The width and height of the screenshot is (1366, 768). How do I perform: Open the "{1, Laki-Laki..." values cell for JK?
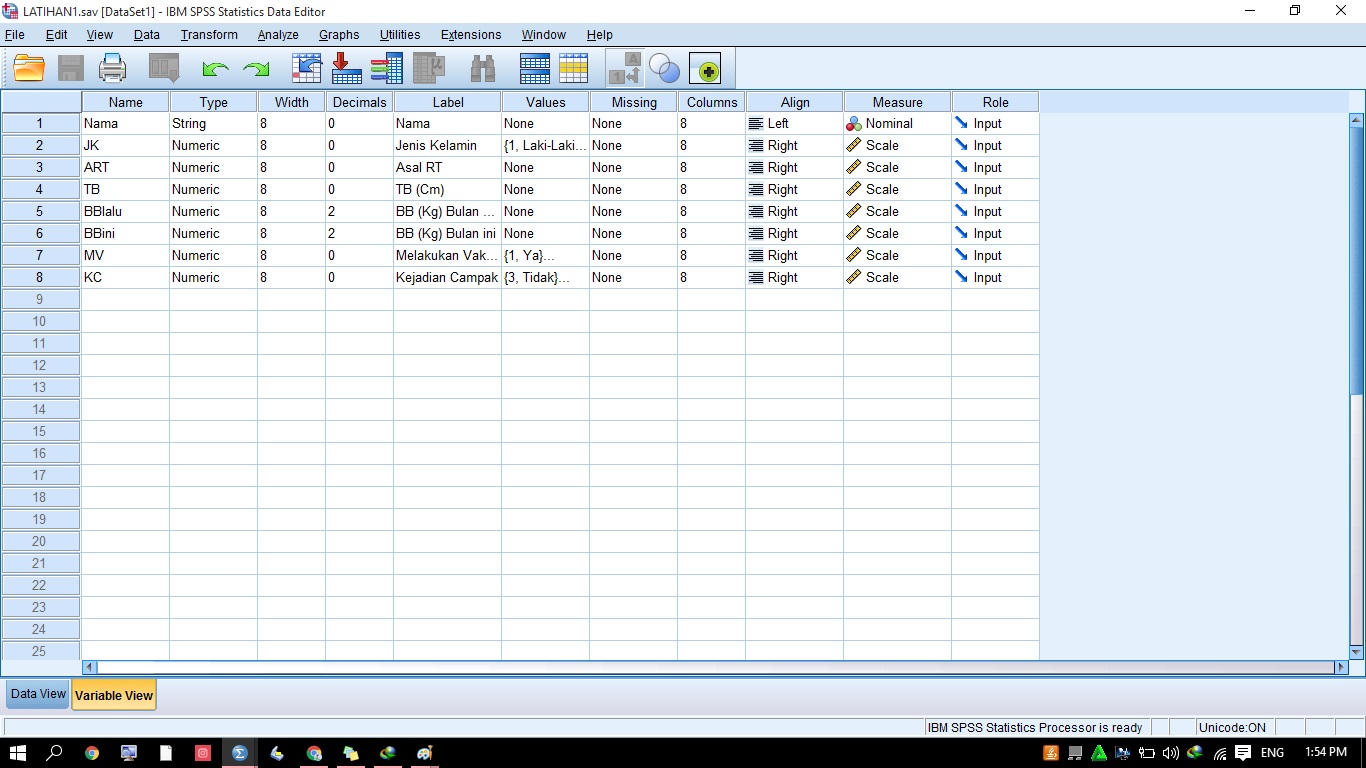pos(546,146)
